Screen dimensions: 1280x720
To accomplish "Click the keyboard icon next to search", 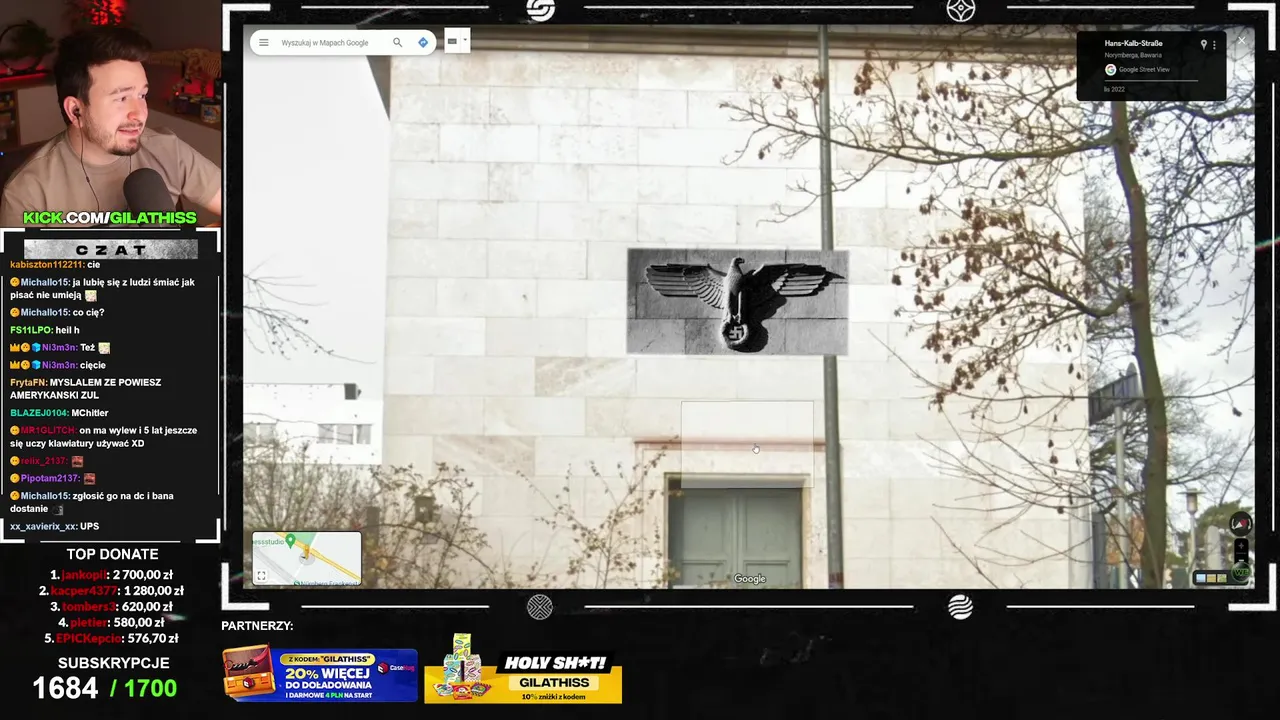I will pos(452,42).
